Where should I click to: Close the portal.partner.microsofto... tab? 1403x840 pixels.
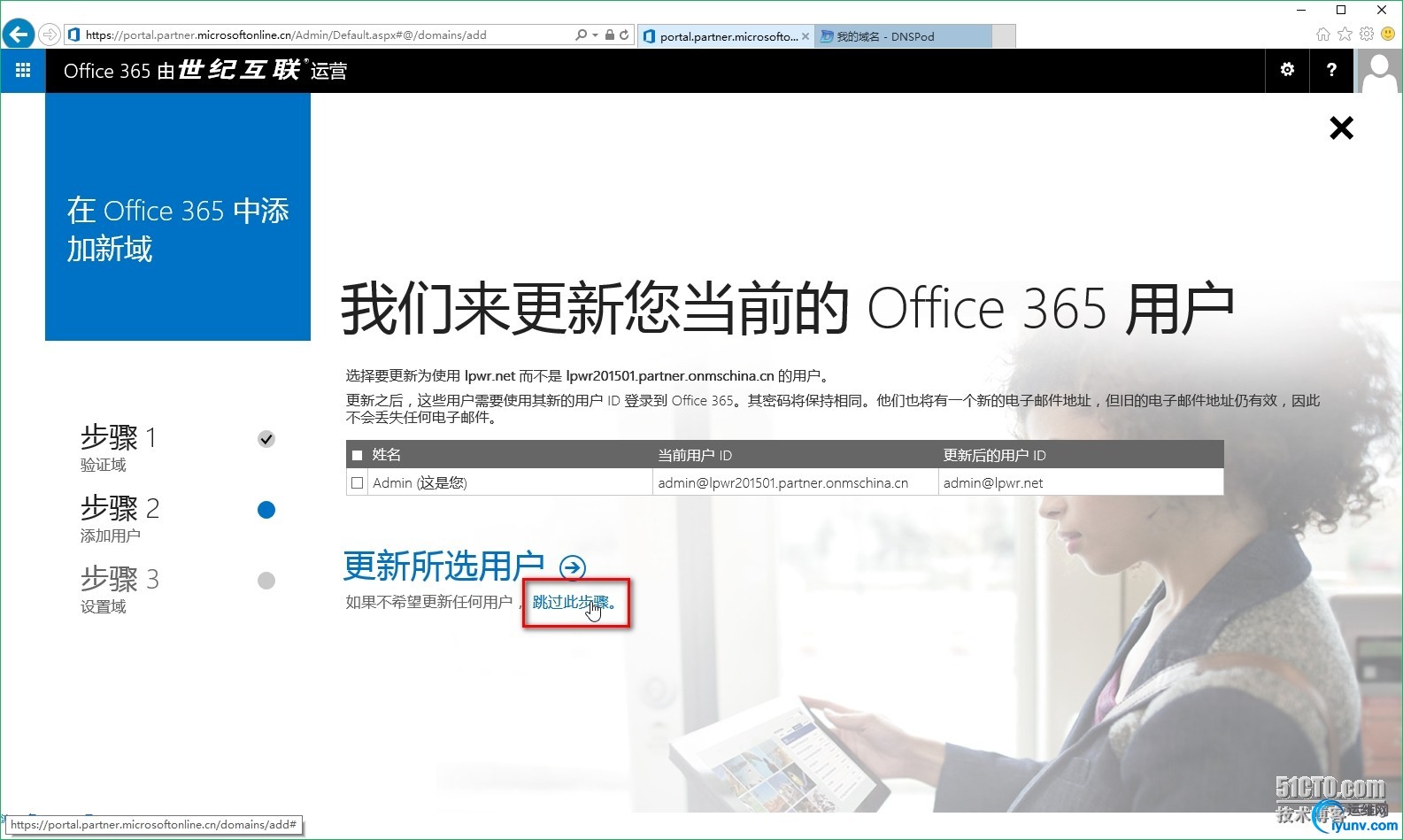point(806,36)
